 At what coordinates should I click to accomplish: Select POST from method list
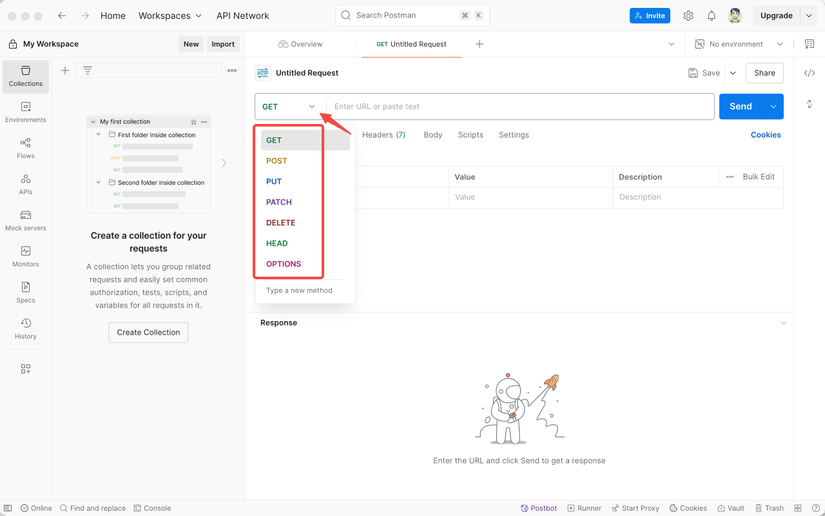coord(276,161)
